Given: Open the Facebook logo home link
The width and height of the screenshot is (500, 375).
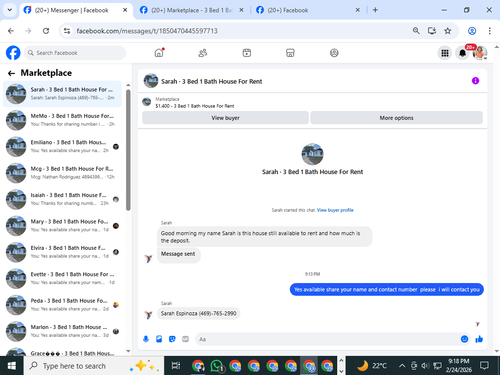Looking at the screenshot, I should pyautogui.click(x=13, y=53).
